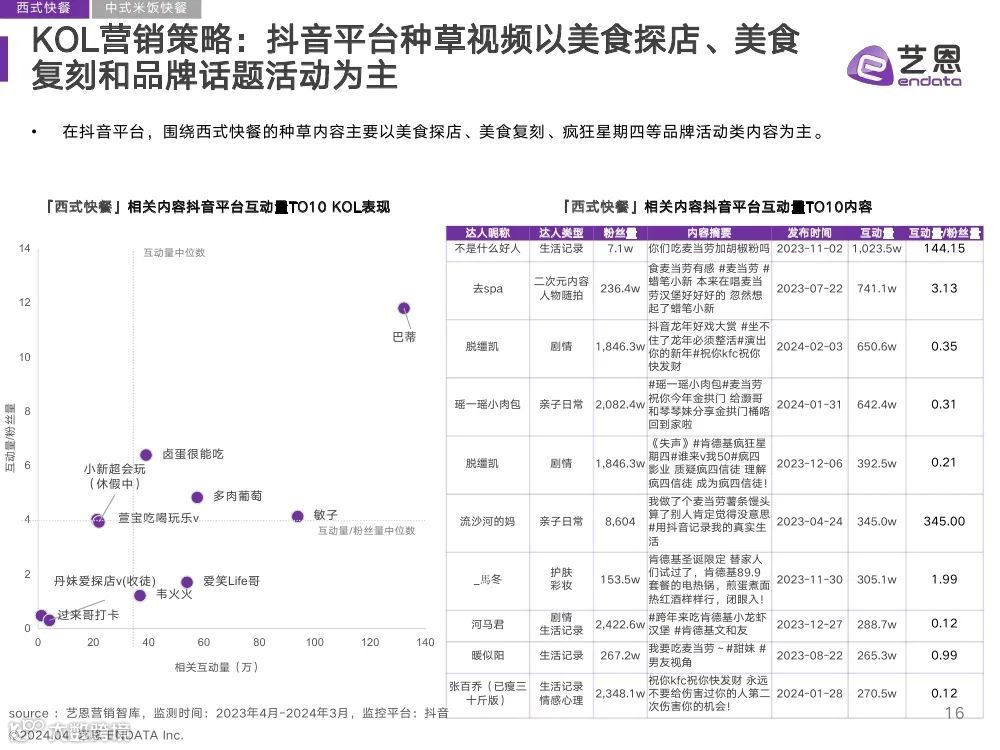Select the 8,604 follower count

tap(620, 522)
